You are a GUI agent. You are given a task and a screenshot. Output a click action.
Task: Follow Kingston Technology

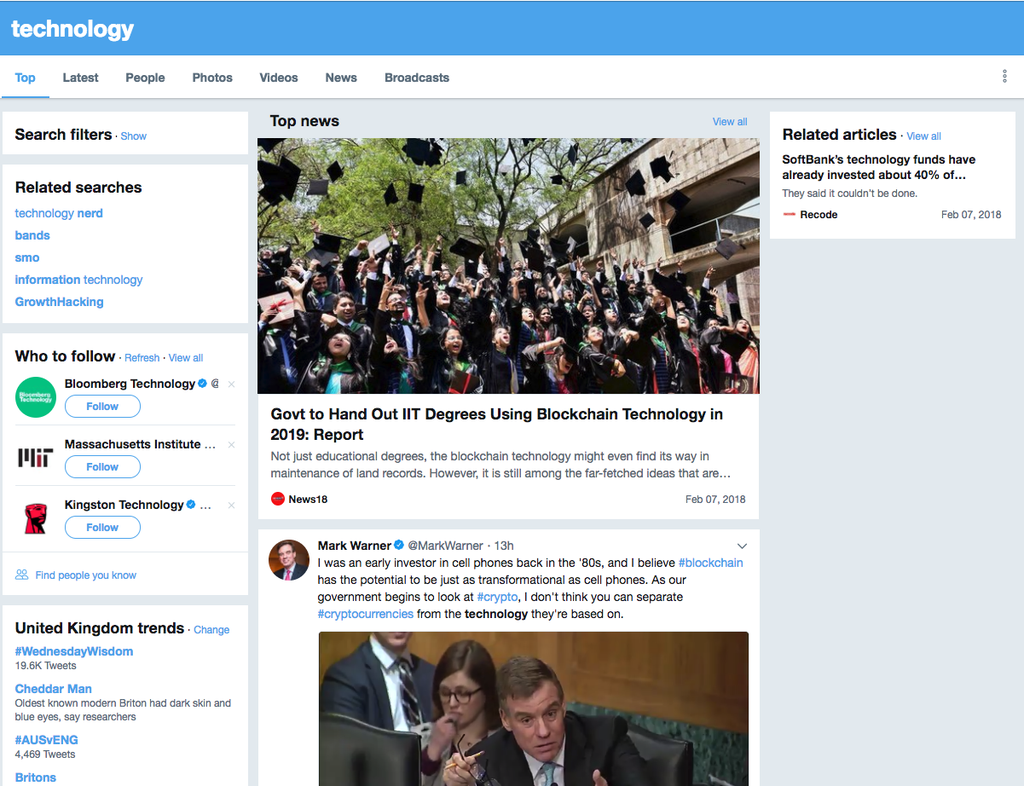click(102, 528)
